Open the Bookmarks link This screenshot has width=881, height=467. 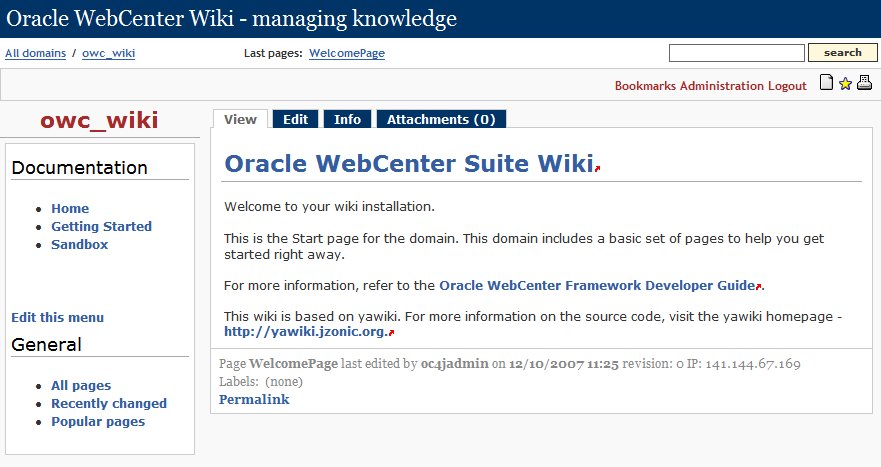[645, 85]
